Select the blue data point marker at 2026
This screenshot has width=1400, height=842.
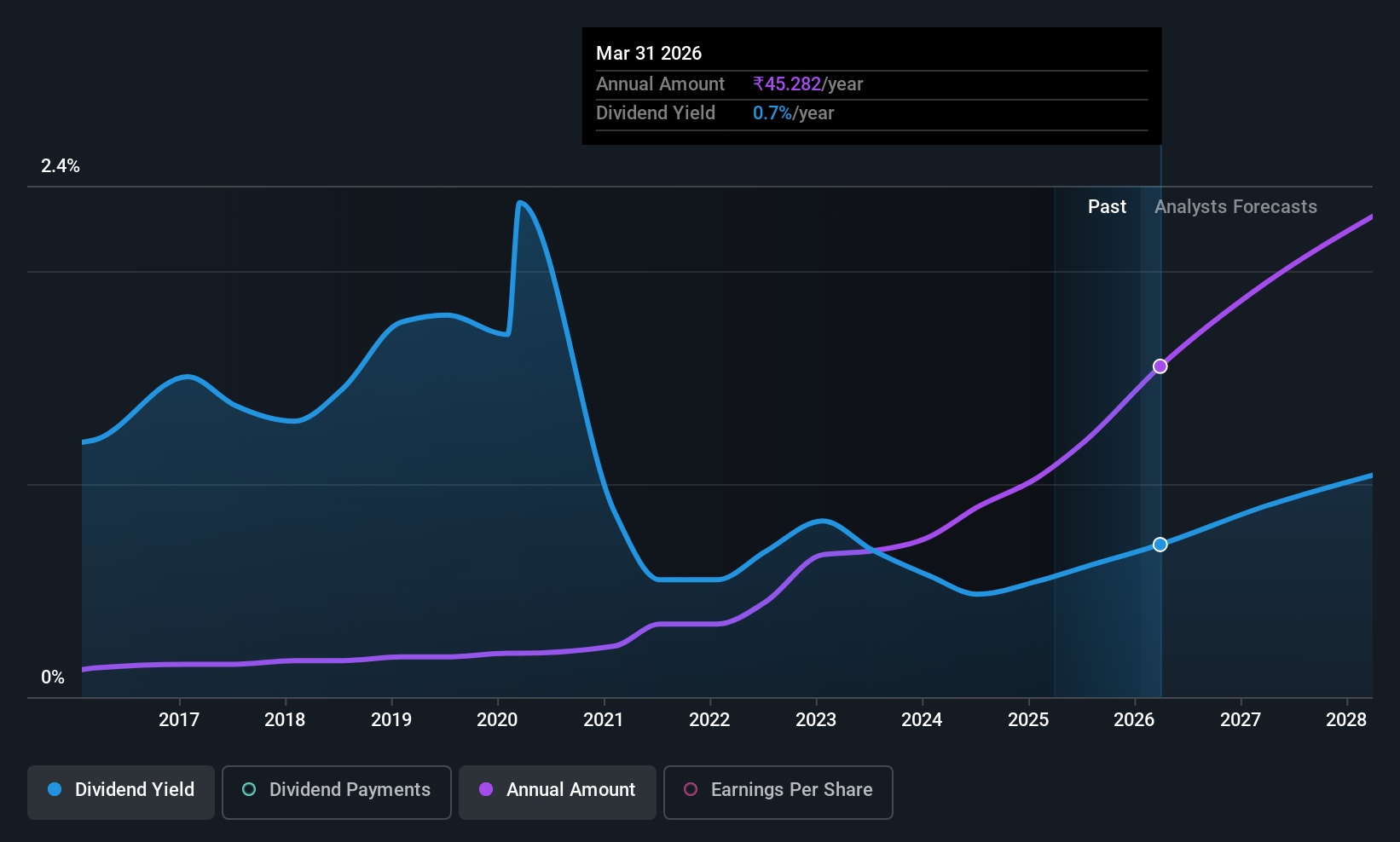click(x=1160, y=545)
